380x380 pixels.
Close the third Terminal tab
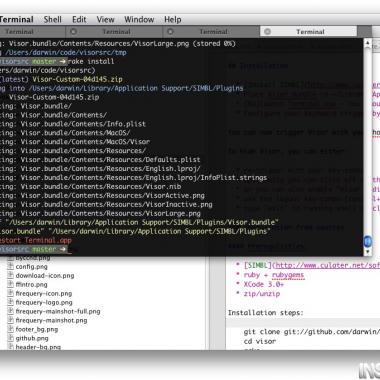(170, 32)
